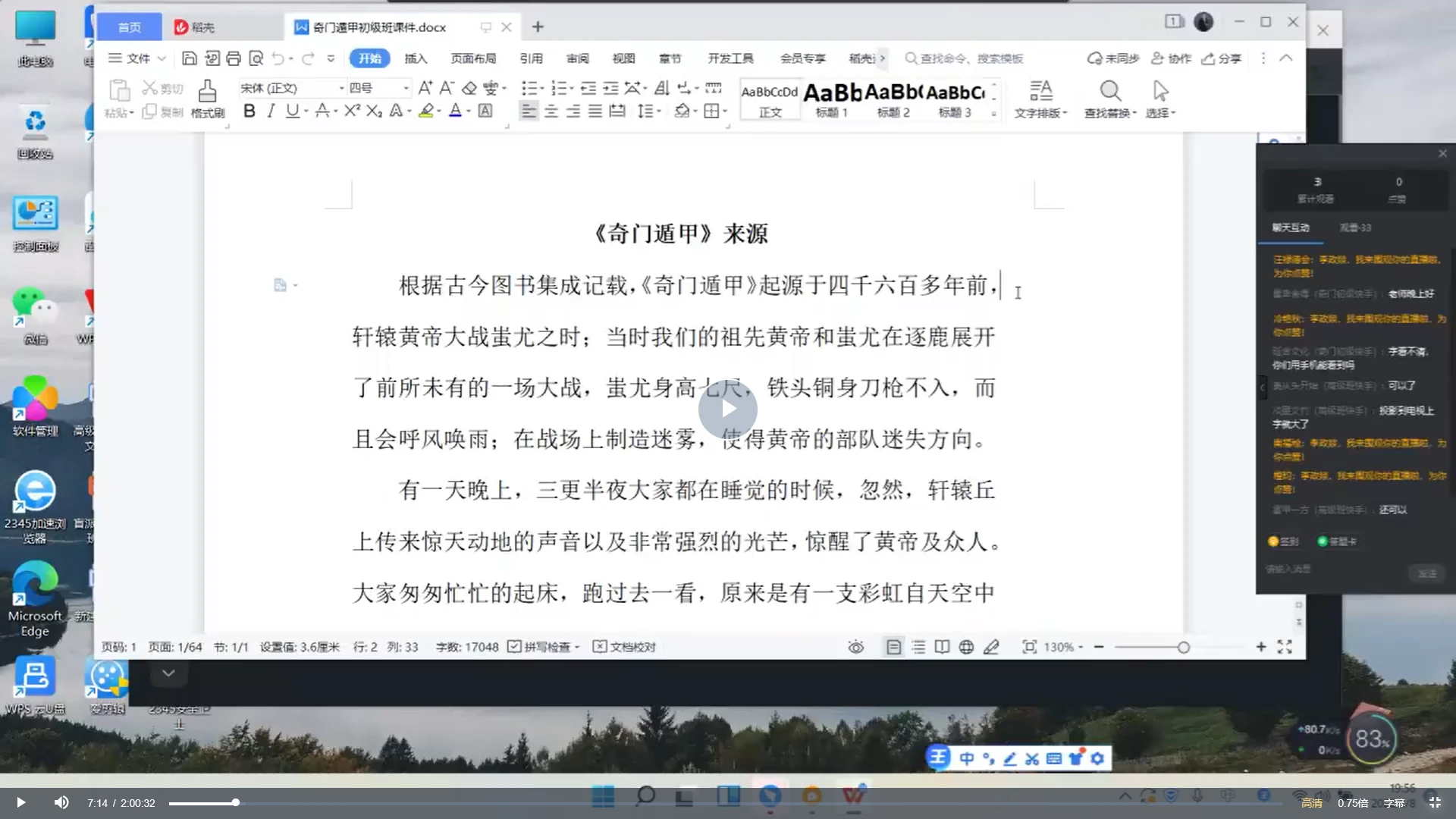This screenshot has height=819, width=1456.
Task: Decrease font size with A- icon
Action: click(x=447, y=88)
